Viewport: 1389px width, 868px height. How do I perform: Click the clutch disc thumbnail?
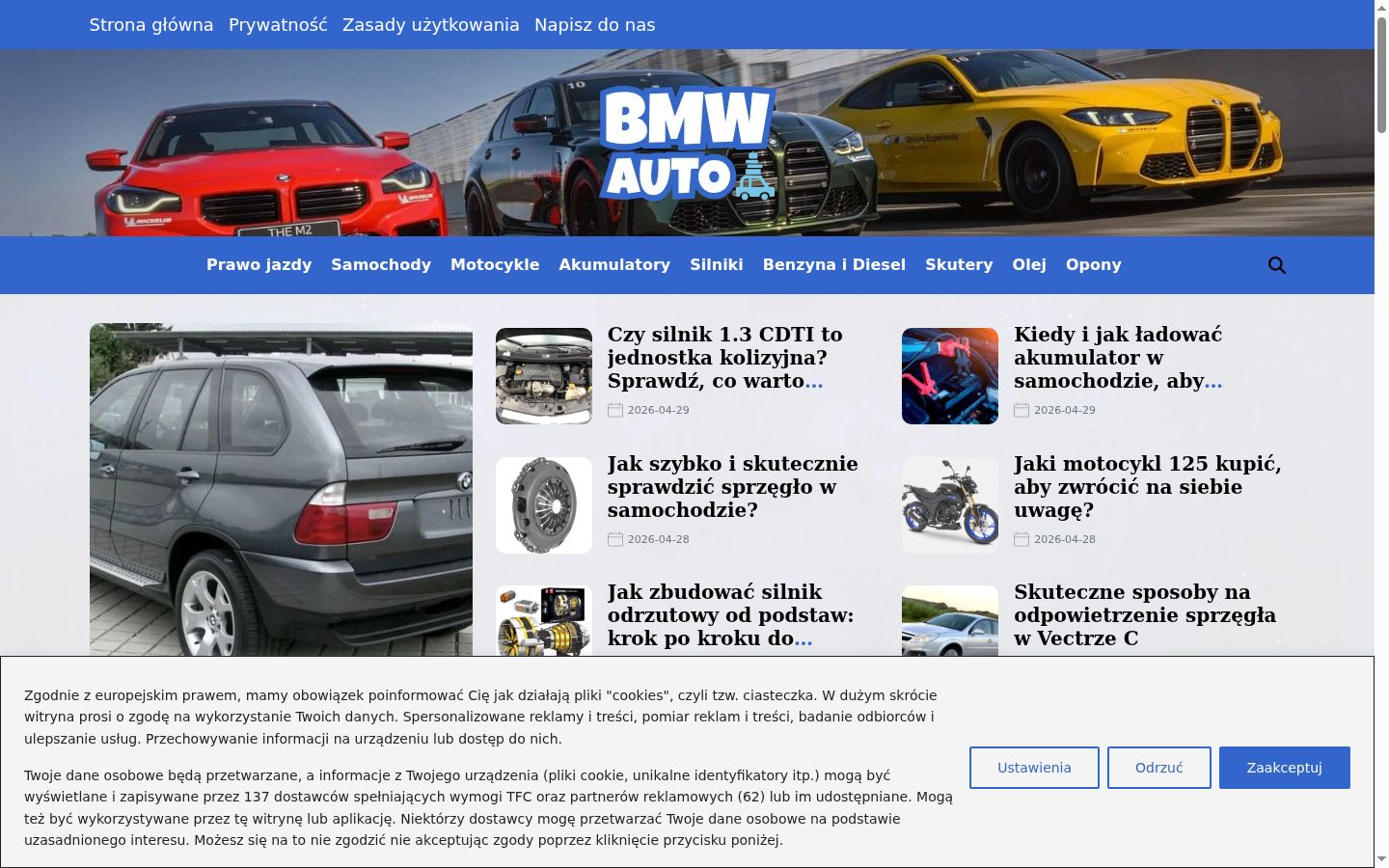tap(544, 505)
